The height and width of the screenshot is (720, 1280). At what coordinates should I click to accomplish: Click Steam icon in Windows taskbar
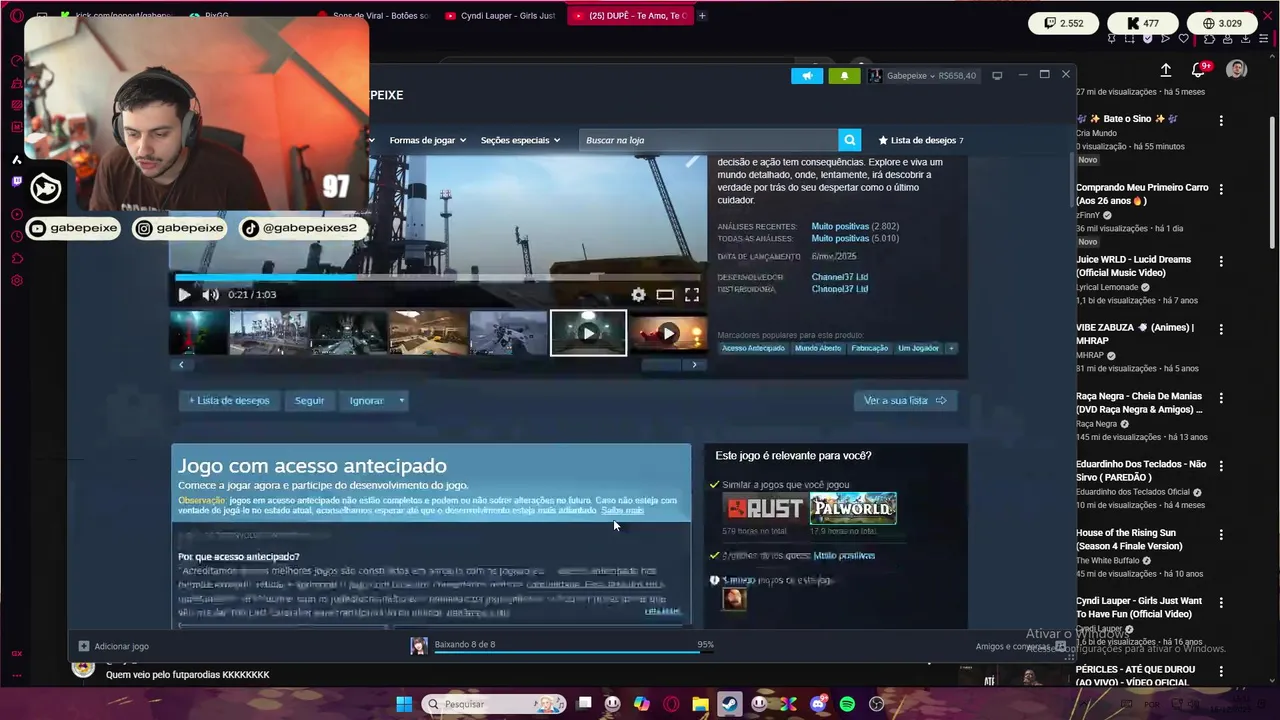click(x=730, y=704)
